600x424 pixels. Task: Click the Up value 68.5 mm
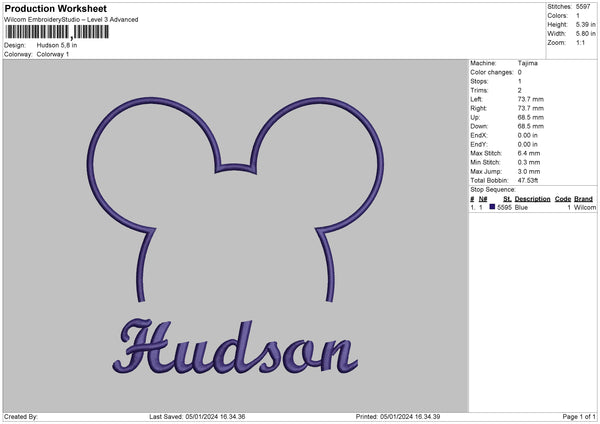[x=530, y=117]
